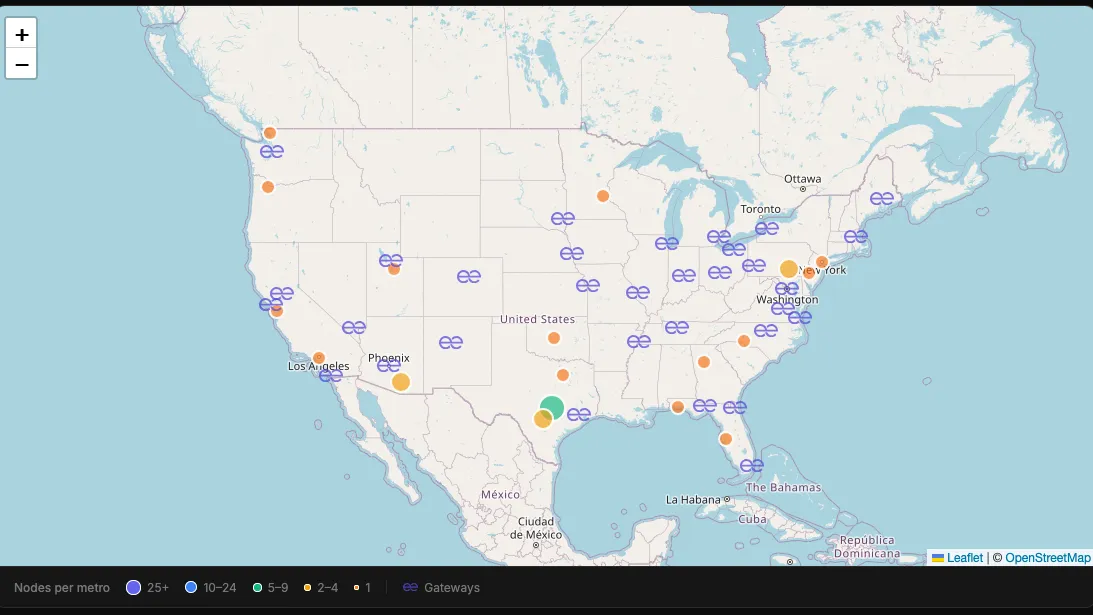1093x615 pixels.
Task: Click the blue 10–24 legend swatch
Action: (x=191, y=588)
